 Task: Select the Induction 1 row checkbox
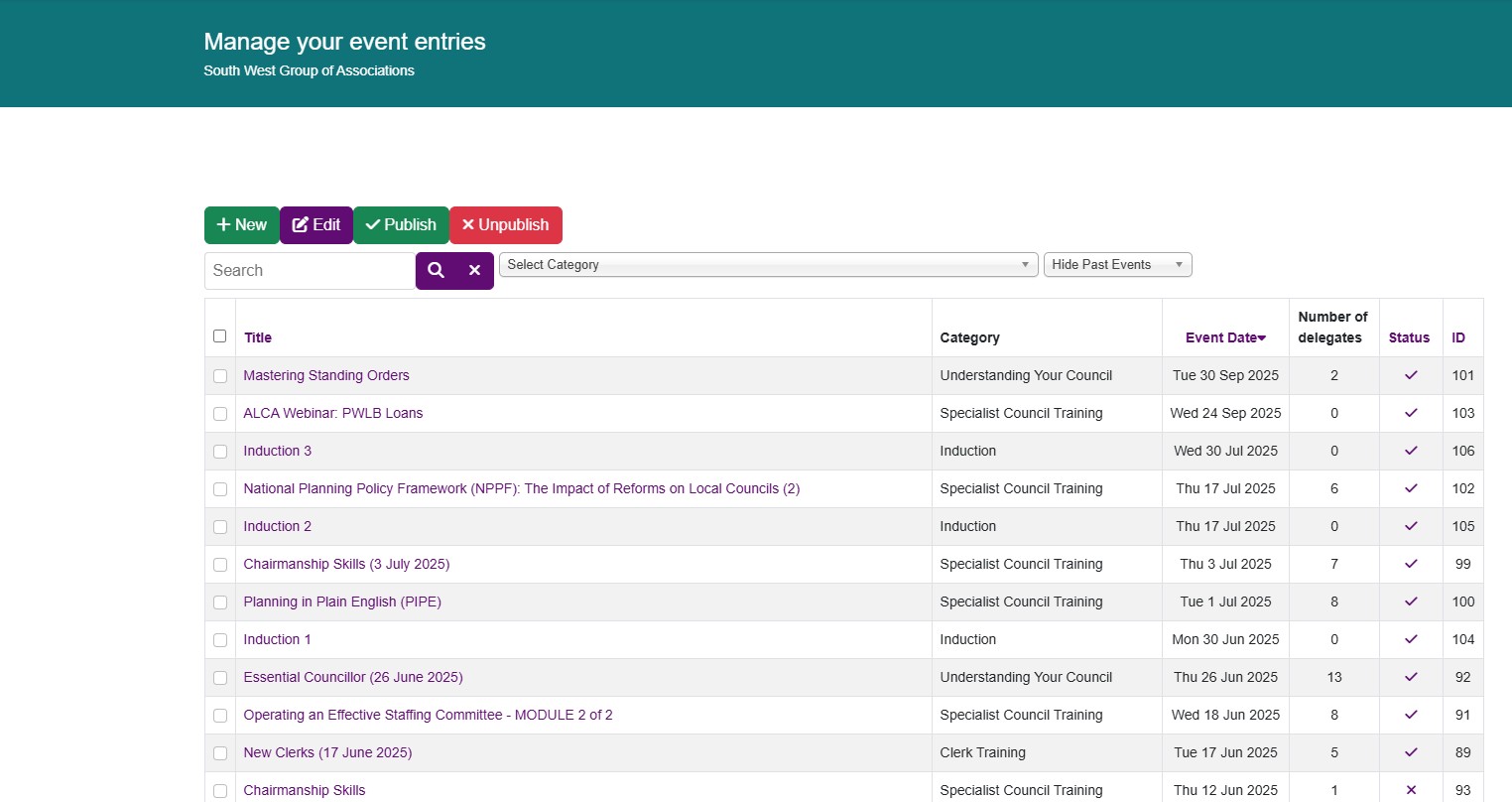(x=220, y=640)
